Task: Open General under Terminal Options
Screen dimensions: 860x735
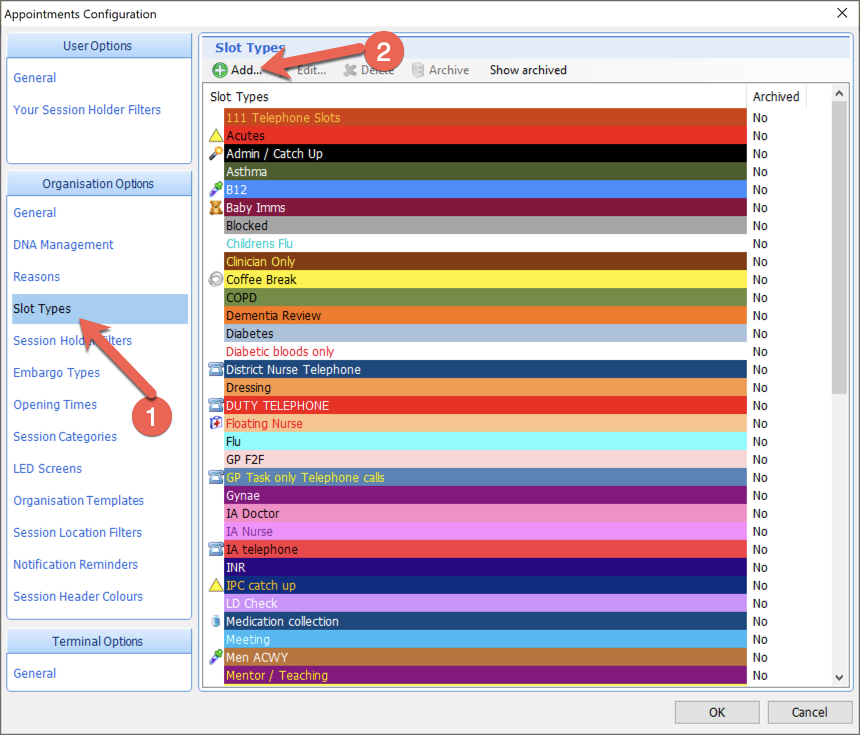Action: tap(35, 674)
